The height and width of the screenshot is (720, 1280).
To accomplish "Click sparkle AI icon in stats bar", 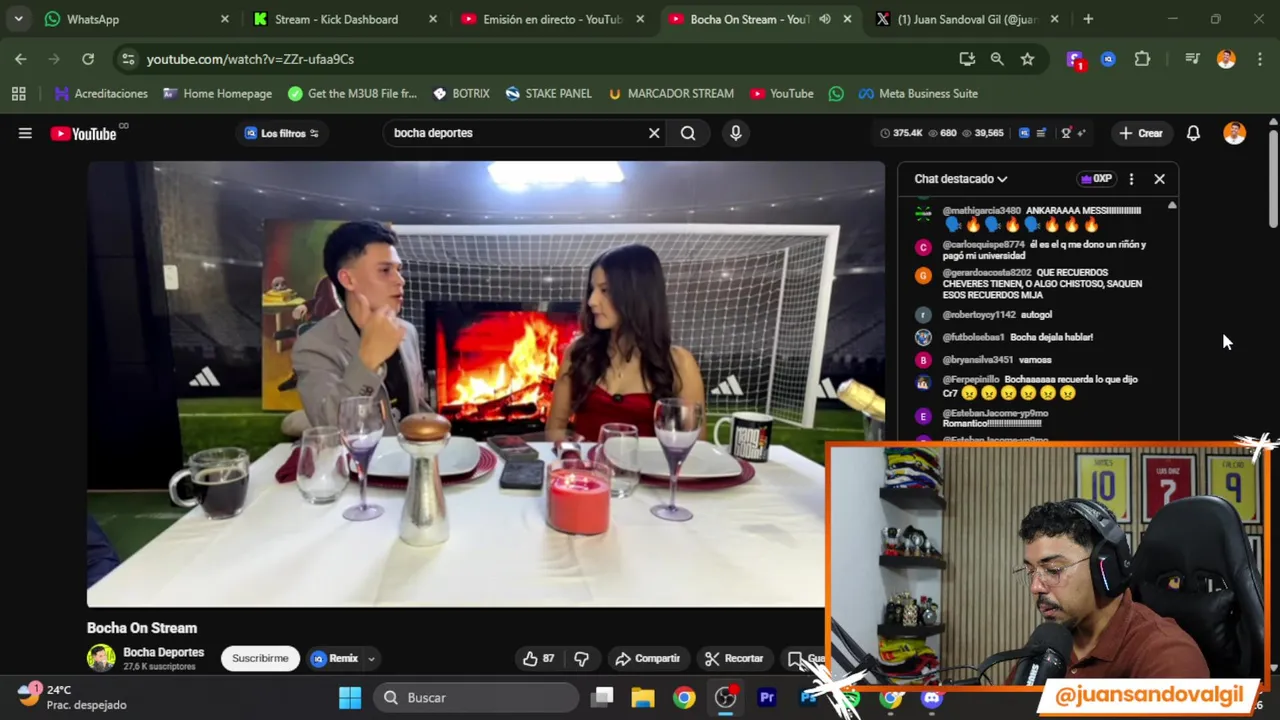I will pos(1081,133).
